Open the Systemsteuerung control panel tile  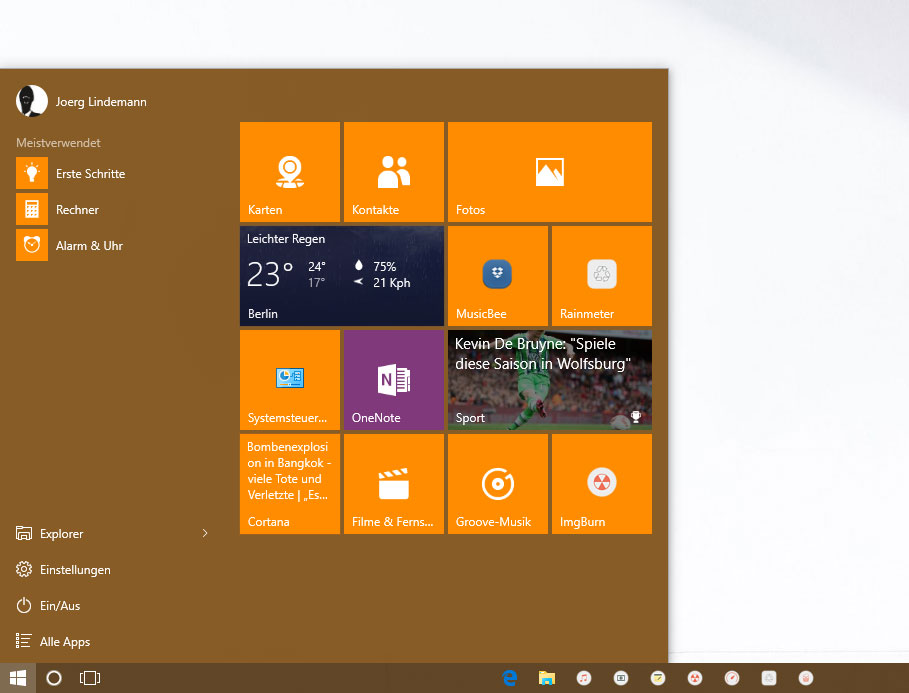pos(290,380)
